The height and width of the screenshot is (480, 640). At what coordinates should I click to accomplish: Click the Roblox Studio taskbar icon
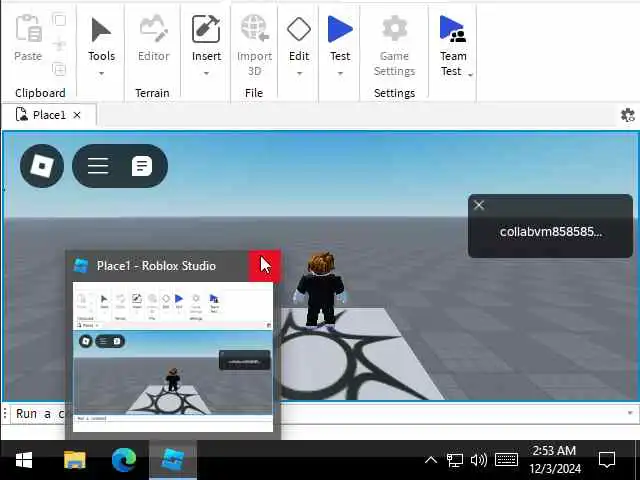point(173,460)
